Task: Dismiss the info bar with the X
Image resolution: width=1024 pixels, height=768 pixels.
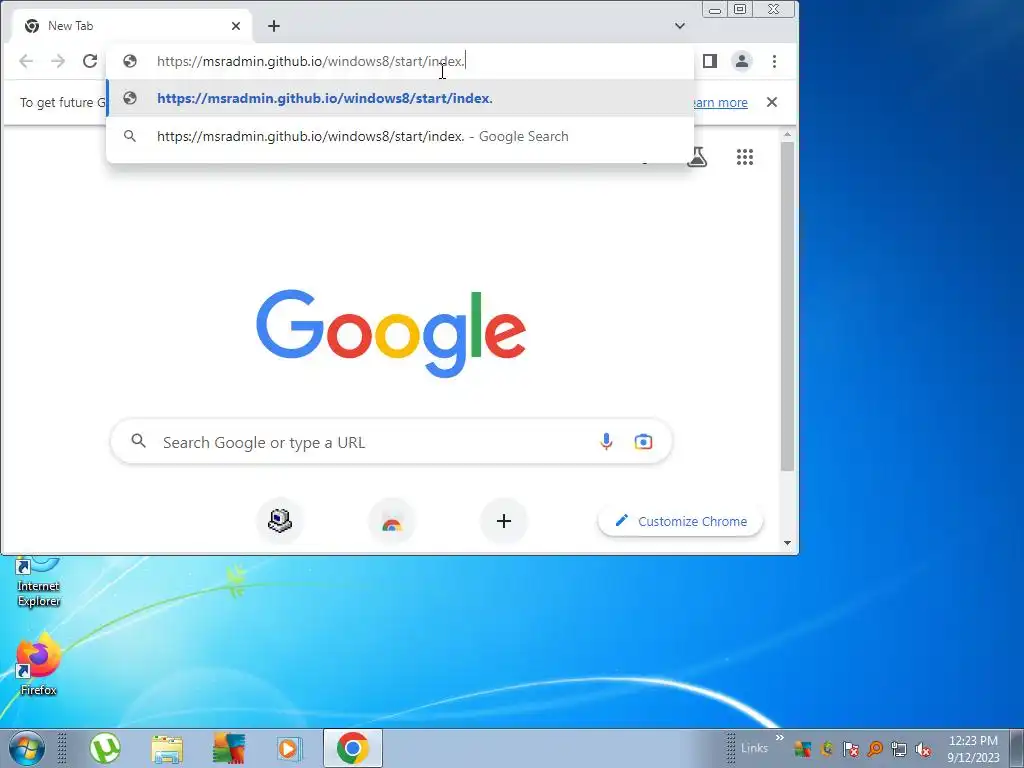Action: tap(772, 102)
